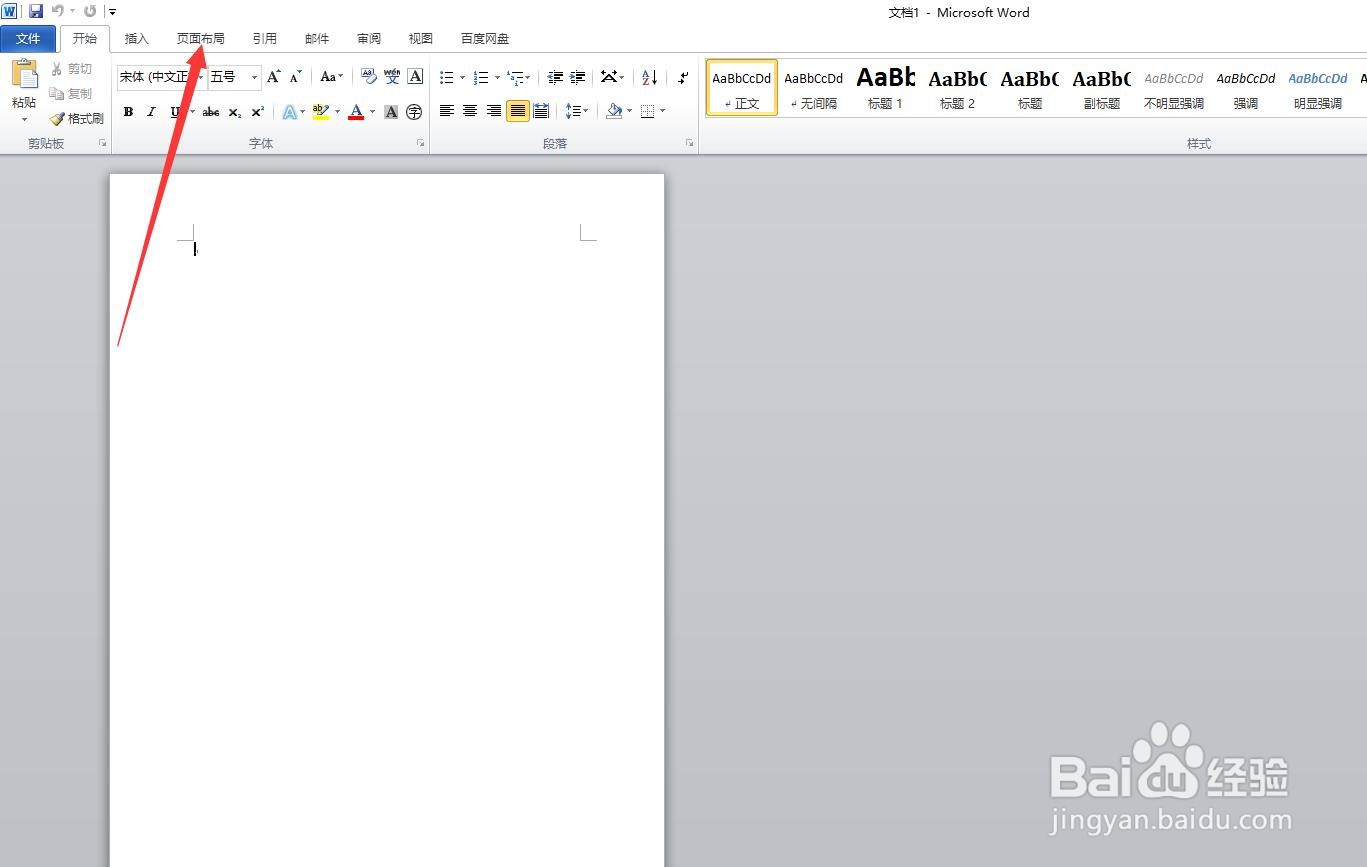Open the Asian Layout dropdown
This screenshot has height=867, width=1367.
pyautogui.click(x=612, y=77)
